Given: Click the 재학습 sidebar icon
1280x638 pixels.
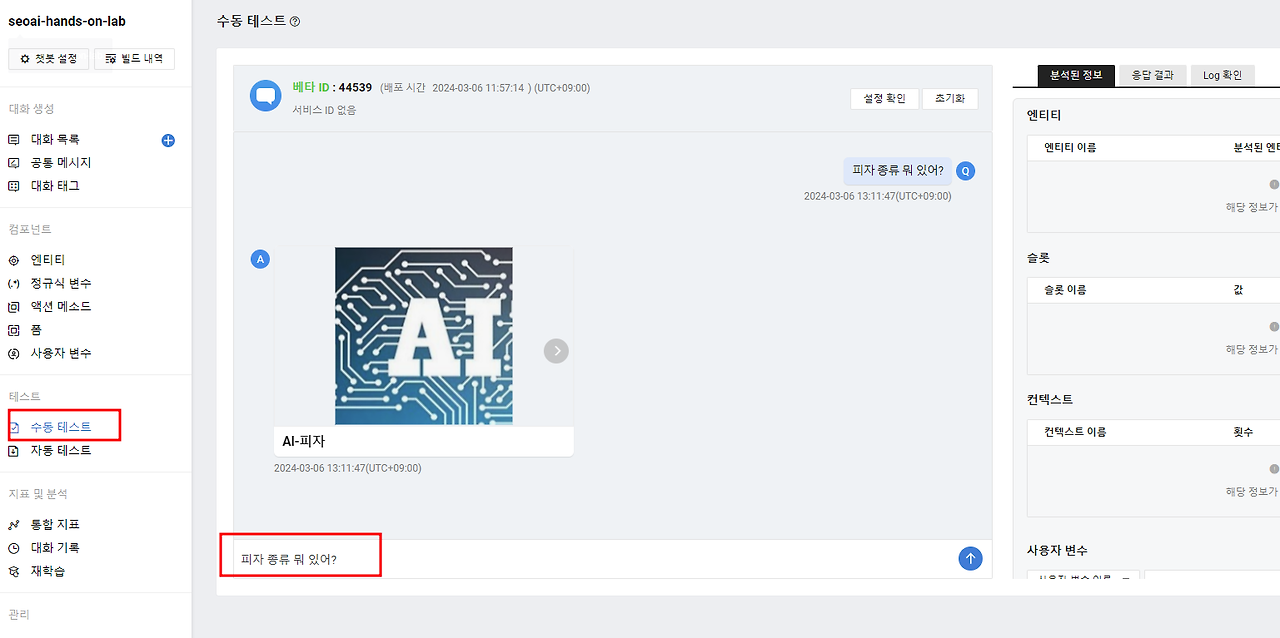Looking at the screenshot, I should [x=14, y=571].
